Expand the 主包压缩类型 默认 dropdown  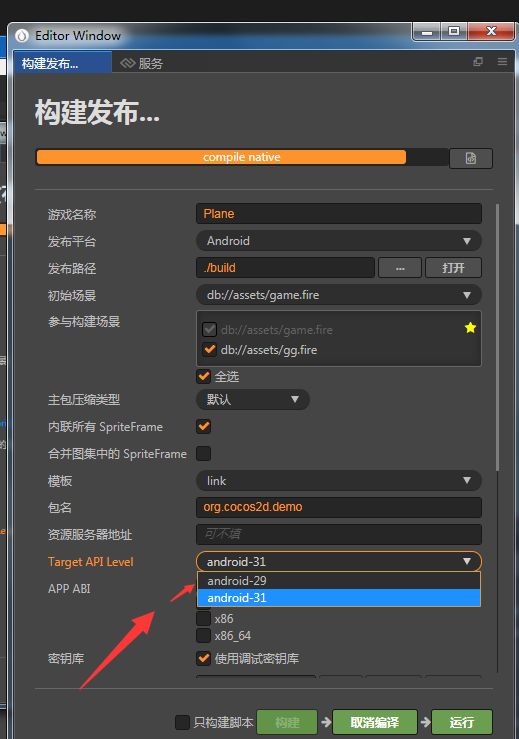pos(253,400)
